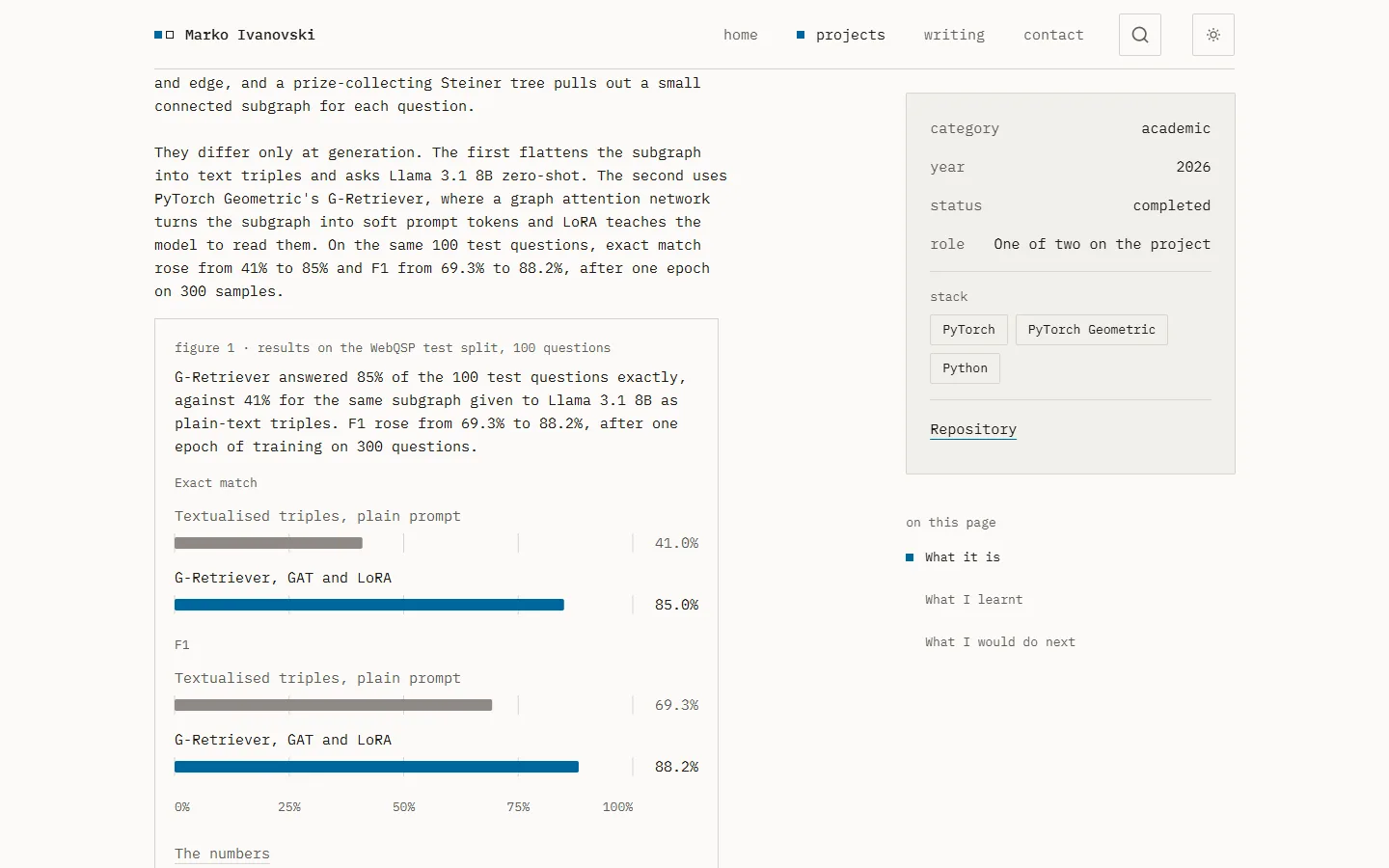The width and height of the screenshot is (1389, 868).
Task: Click the 69.3% value label
Action: click(x=676, y=705)
